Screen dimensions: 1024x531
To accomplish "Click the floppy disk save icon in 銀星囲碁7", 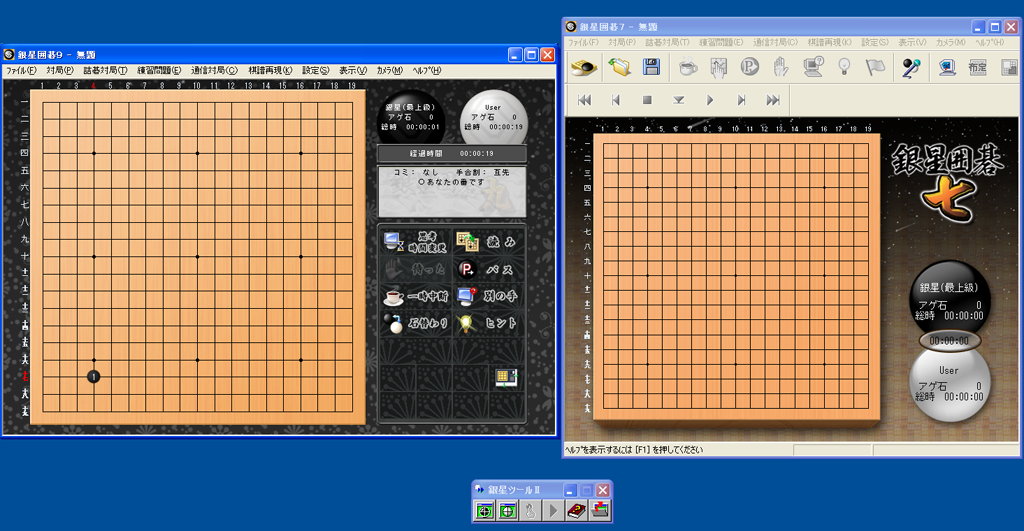I will tap(651, 67).
